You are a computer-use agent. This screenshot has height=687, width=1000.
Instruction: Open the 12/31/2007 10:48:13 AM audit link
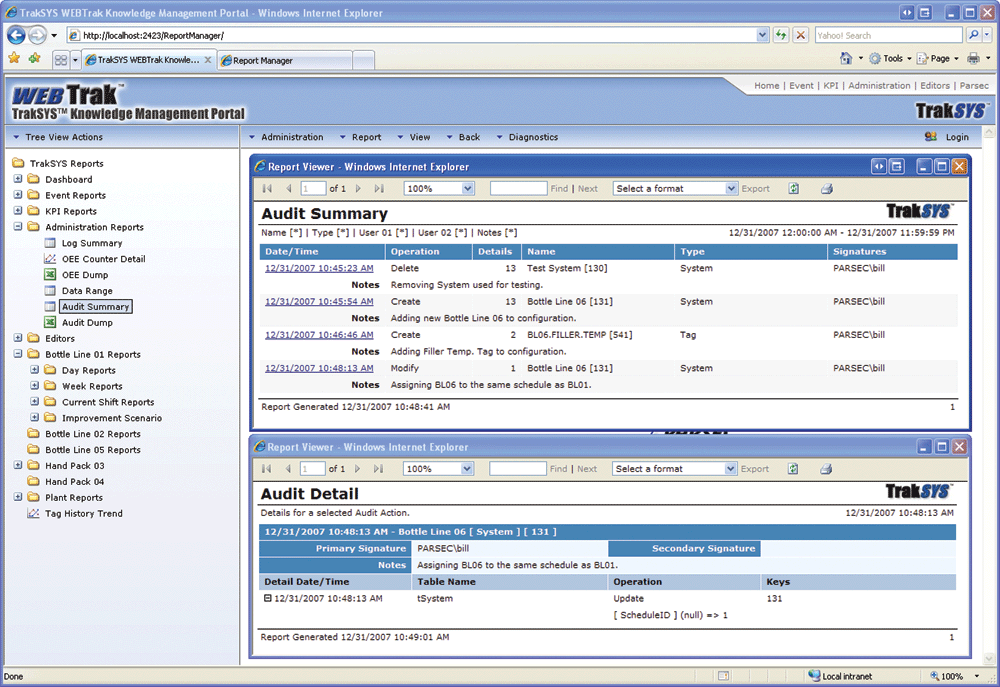[x=319, y=368]
